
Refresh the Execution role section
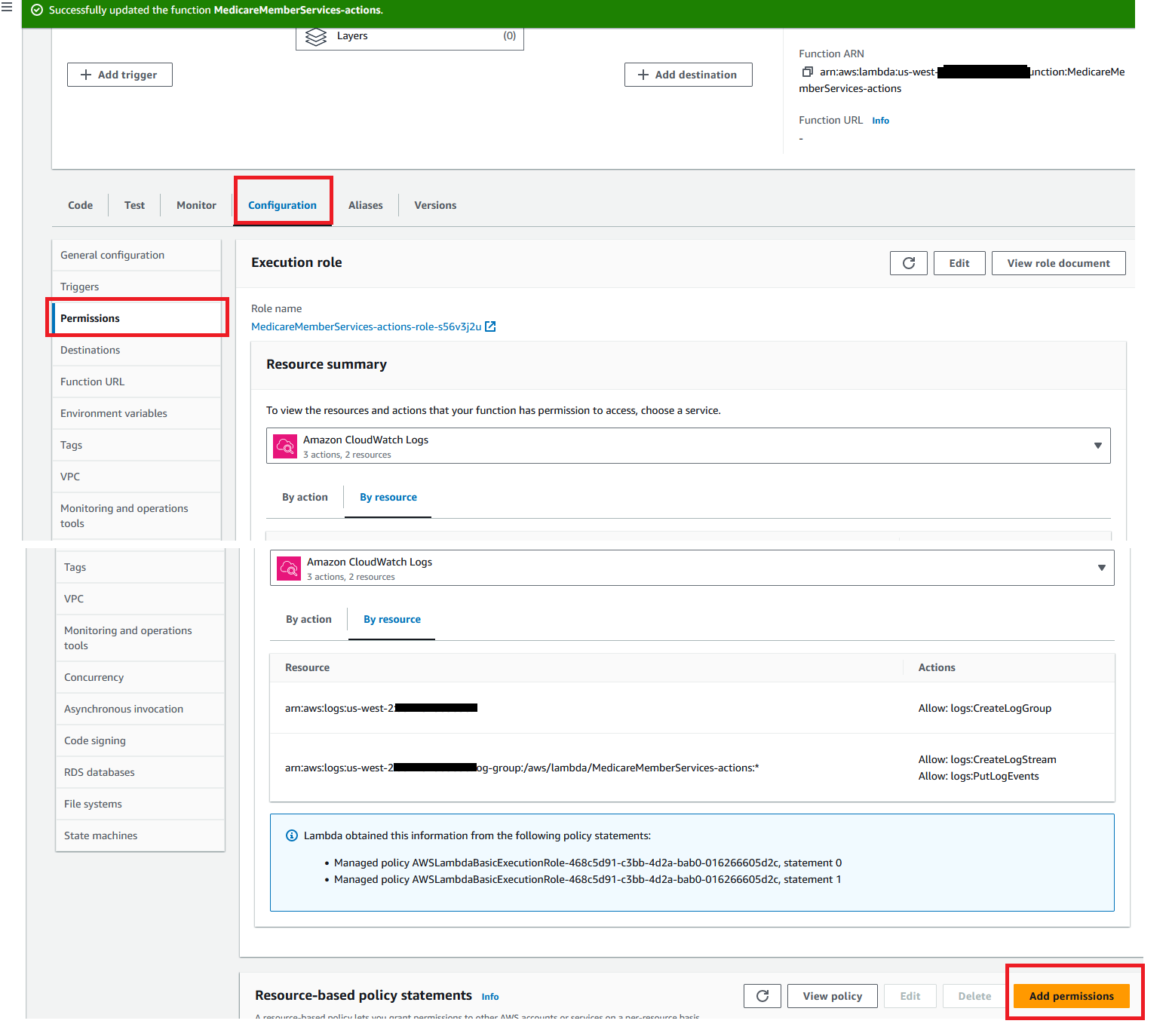point(908,263)
